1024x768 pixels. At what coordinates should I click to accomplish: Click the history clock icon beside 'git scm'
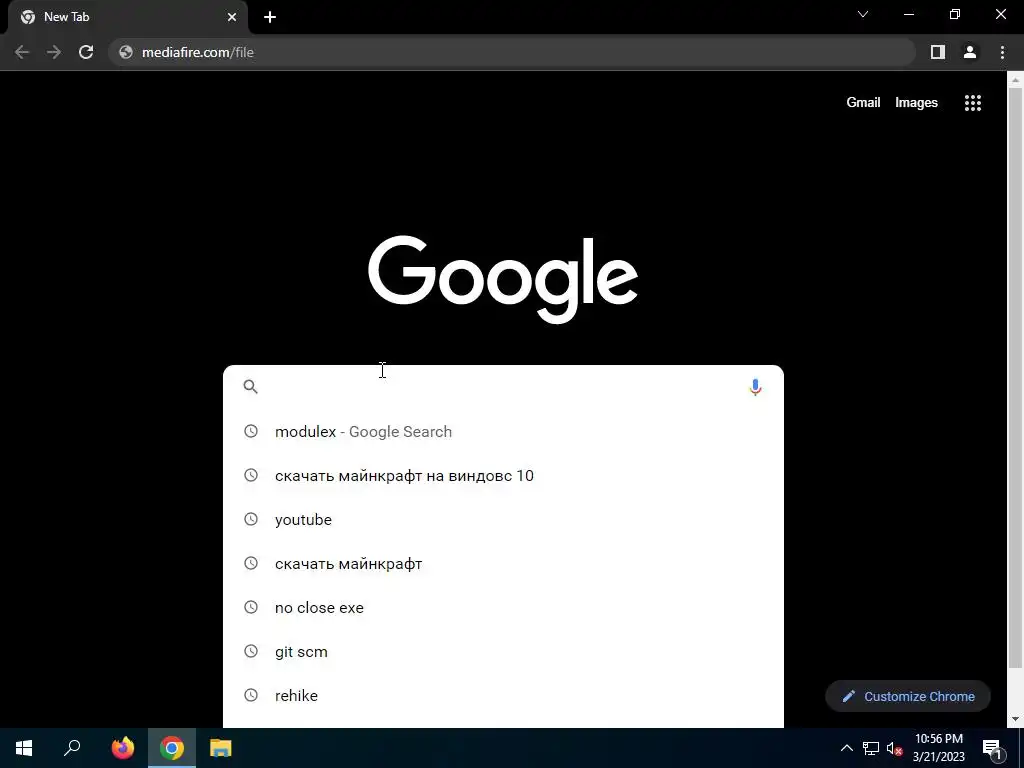tap(251, 651)
